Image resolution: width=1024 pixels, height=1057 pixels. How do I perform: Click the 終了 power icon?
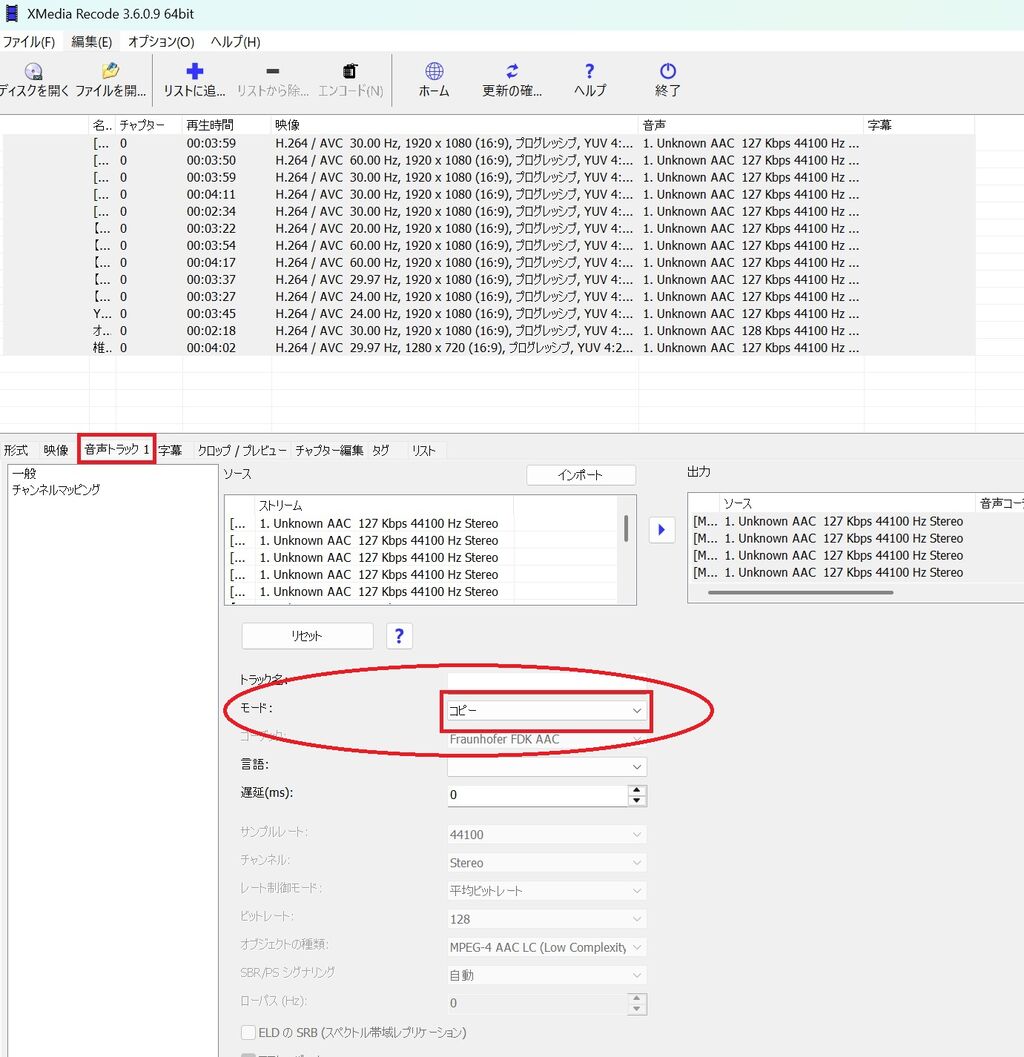coord(667,71)
